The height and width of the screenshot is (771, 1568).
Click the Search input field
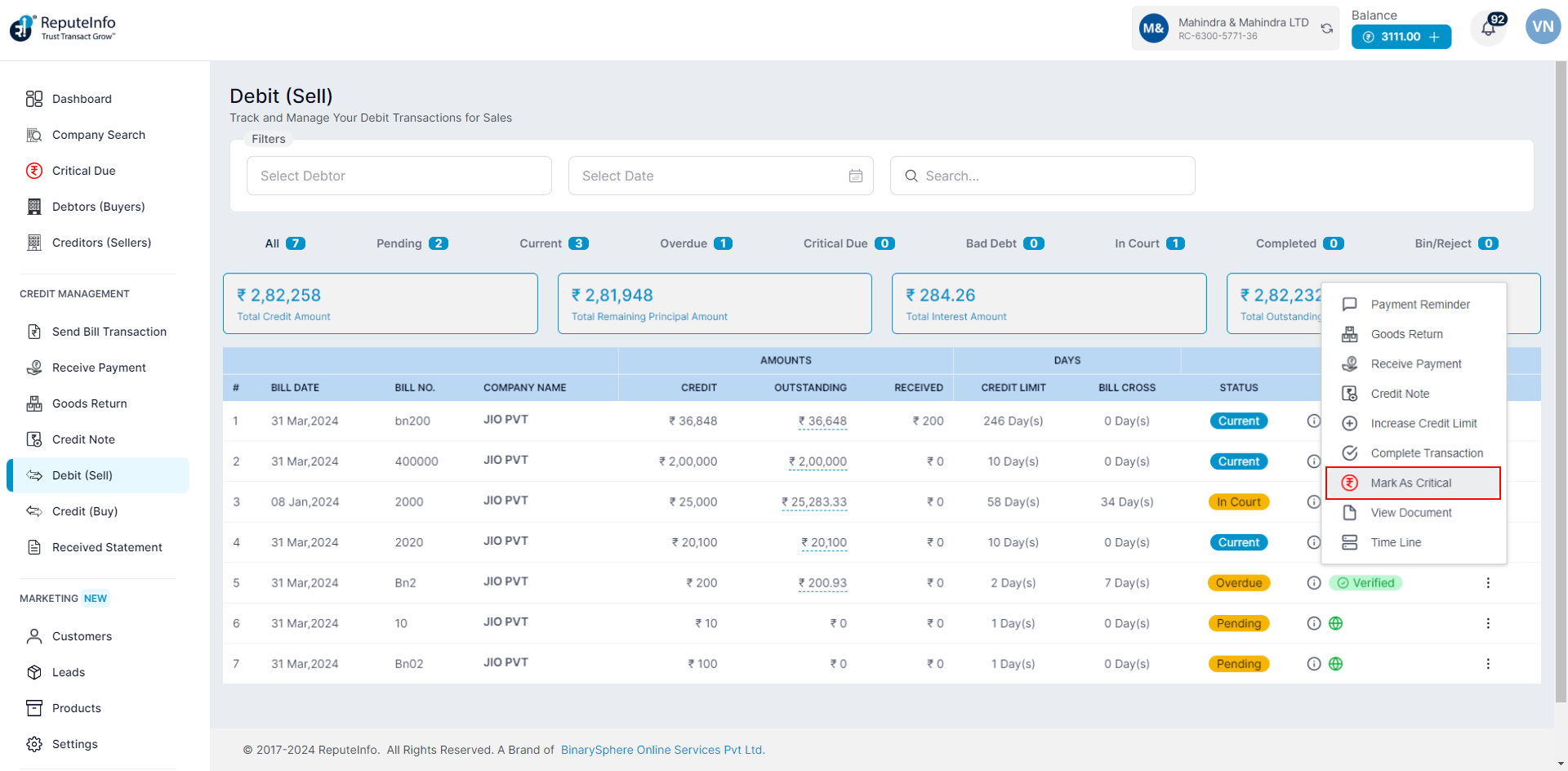[1042, 176]
